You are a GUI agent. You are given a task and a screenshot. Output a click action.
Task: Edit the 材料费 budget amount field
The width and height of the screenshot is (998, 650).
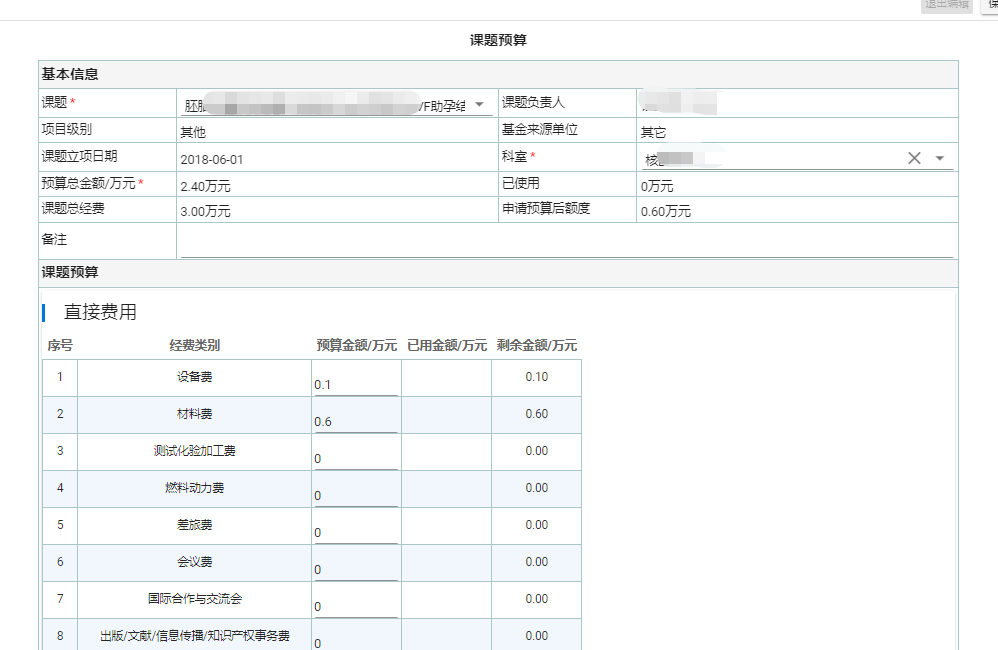pyautogui.click(x=355, y=421)
